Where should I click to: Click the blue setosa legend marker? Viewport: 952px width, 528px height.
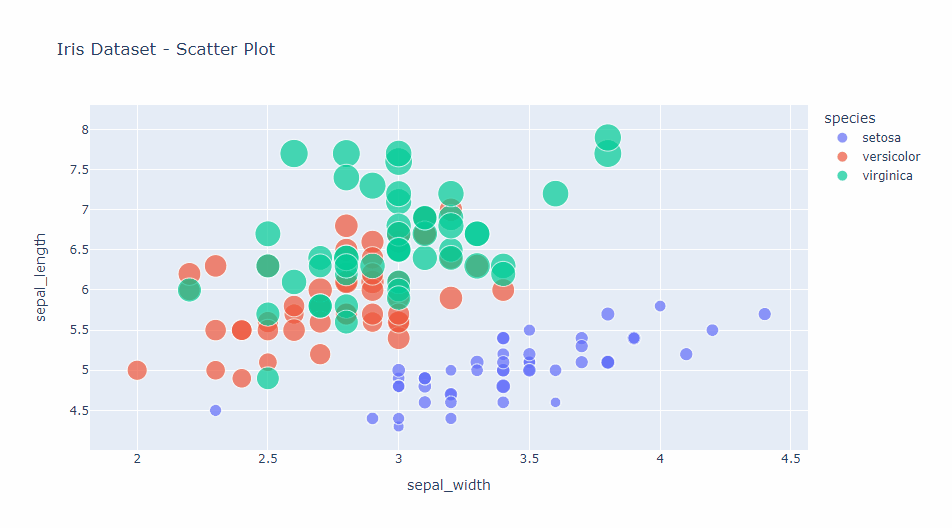842,138
